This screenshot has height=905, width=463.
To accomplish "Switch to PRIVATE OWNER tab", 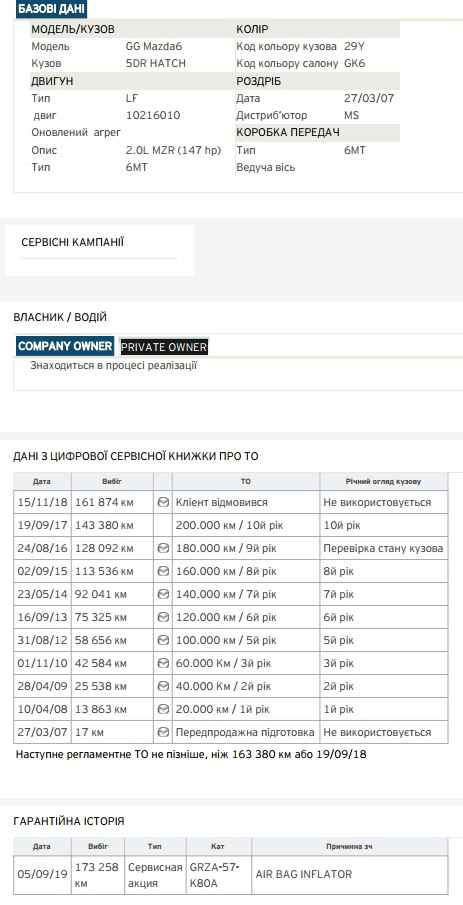I will point(164,347).
